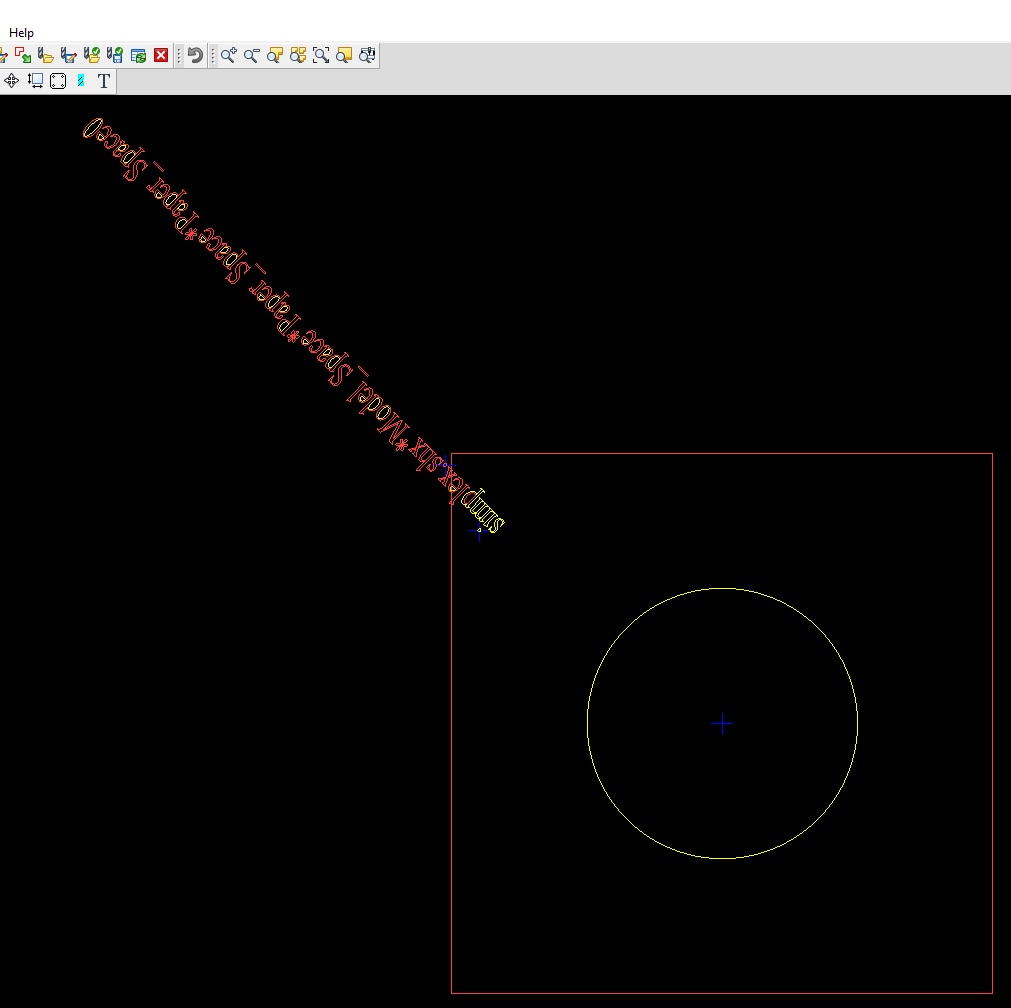Click the undo arrow icon
Image resolution: width=1011 pixels, height=1008 pixels.
tap(195, 55)
